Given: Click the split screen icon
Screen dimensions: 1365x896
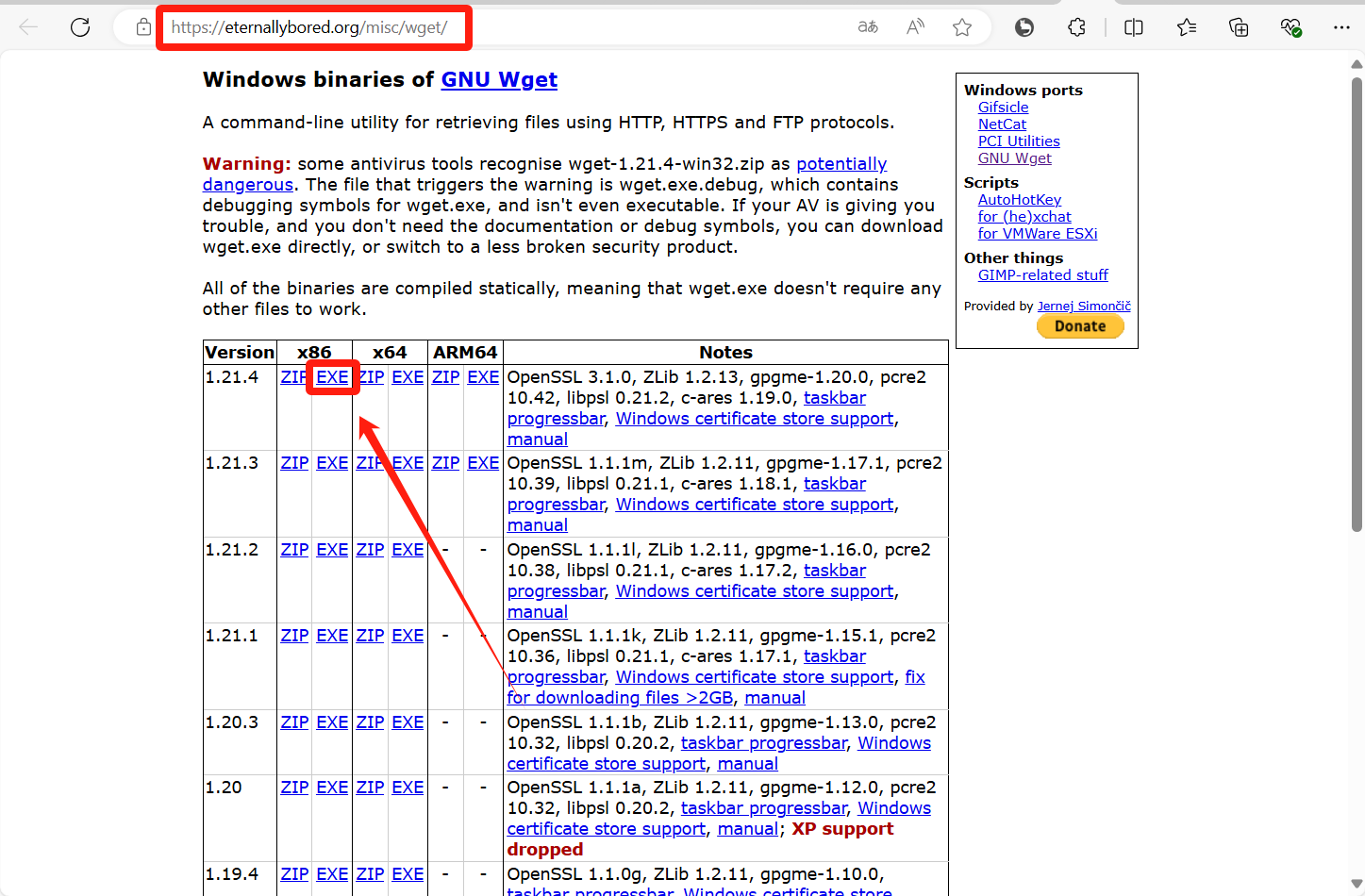Looking at the screenshot, I should point(1134,27).
